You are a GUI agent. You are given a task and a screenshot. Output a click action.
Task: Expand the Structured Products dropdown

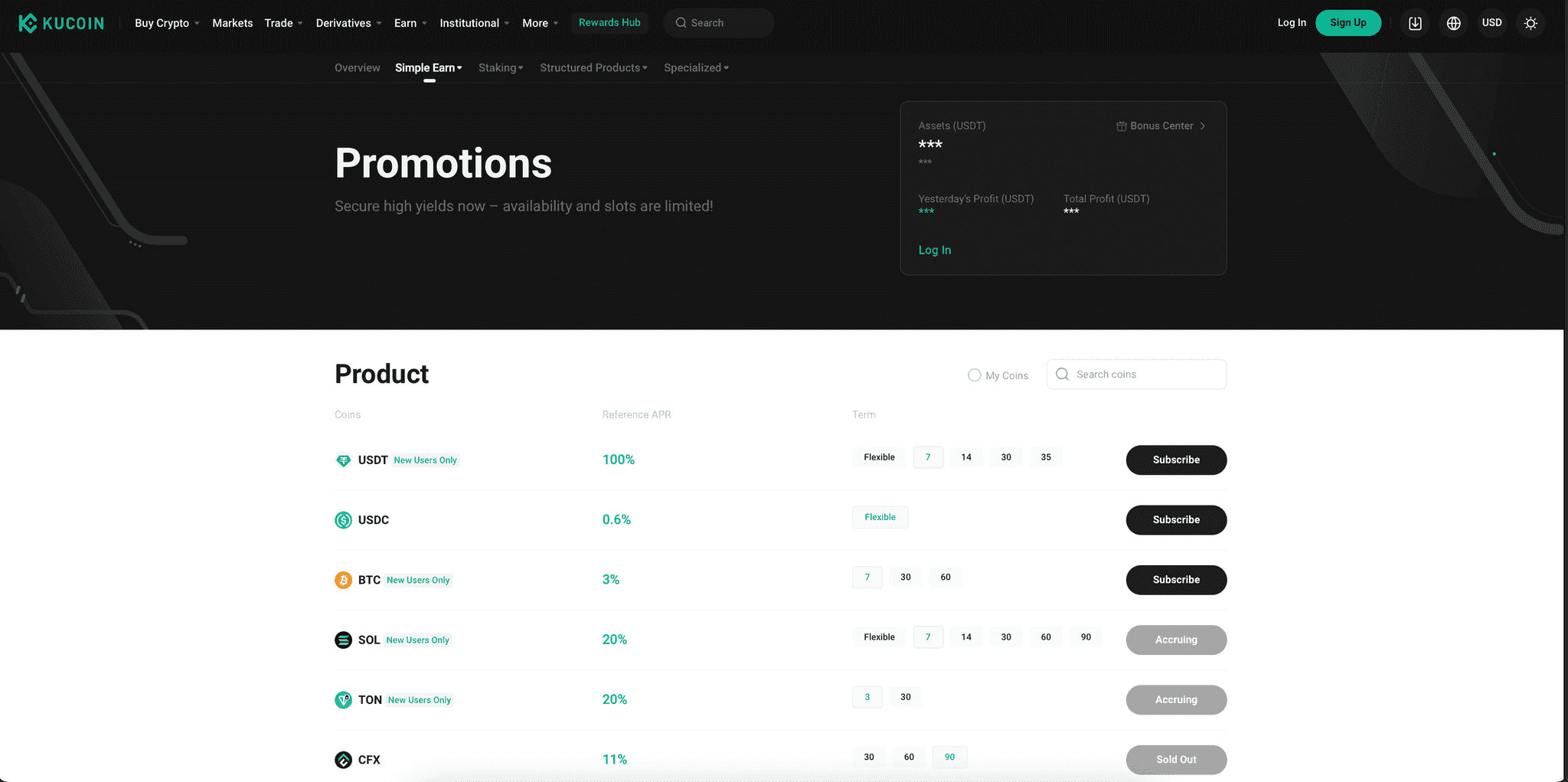593,67
